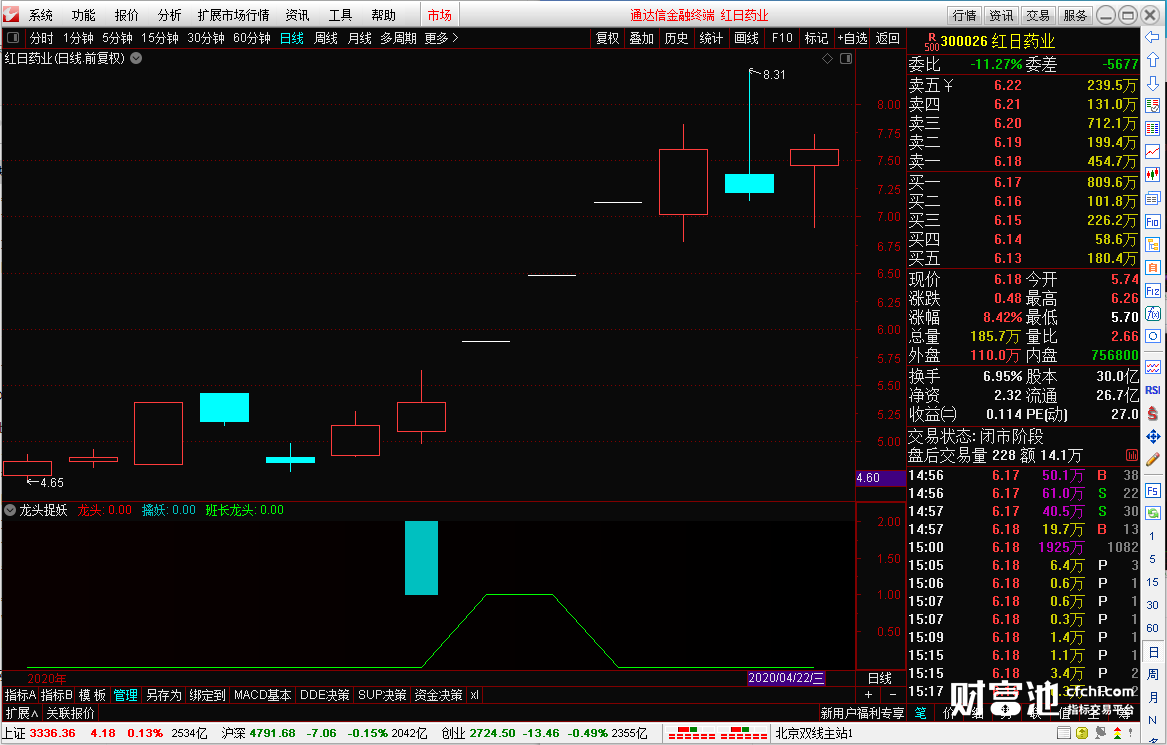Select 30-minute period in right sidebar
This screenshot has width=1167, height=745.
point(1153,605)
